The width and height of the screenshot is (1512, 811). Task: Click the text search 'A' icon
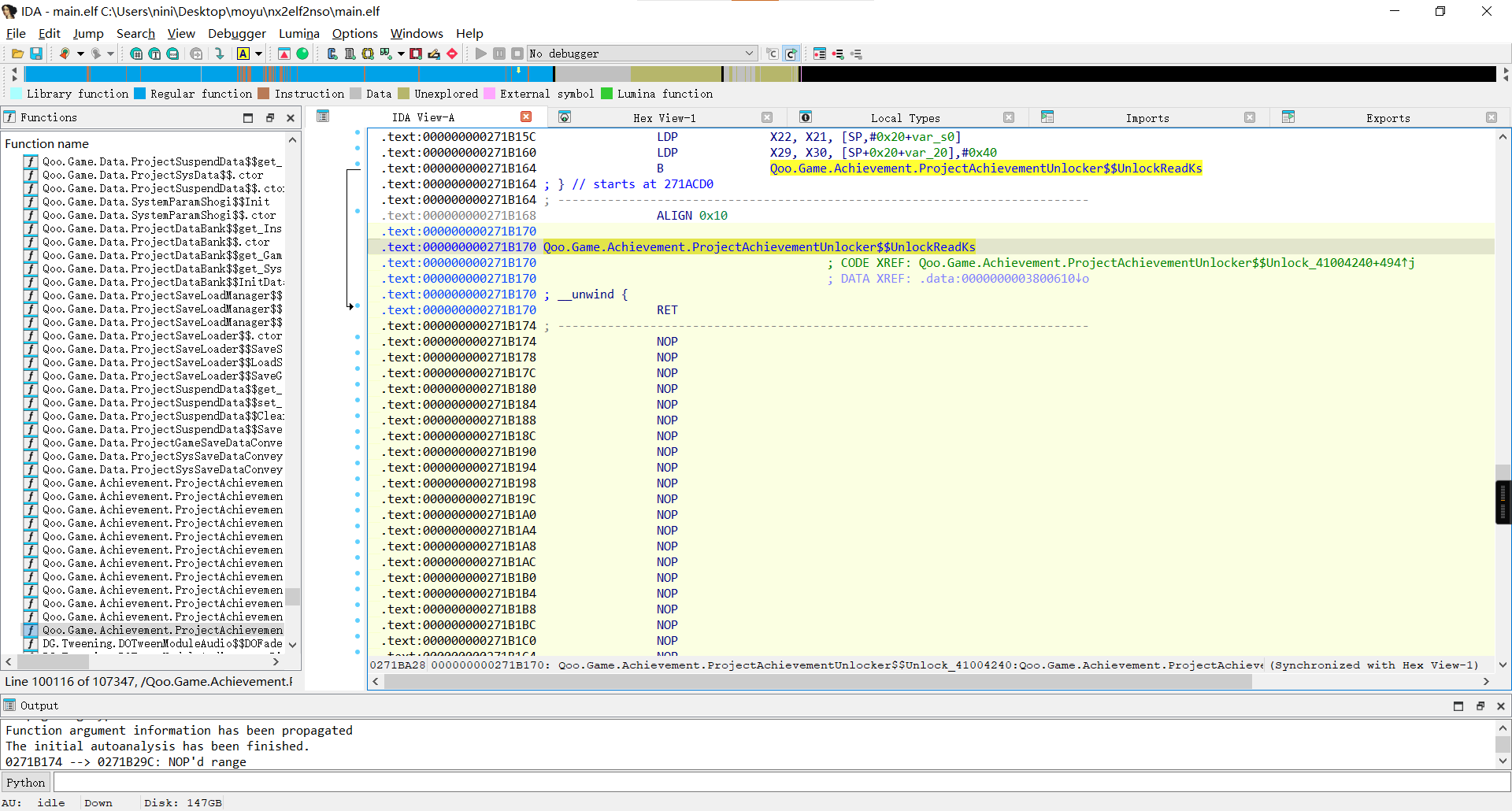coord(243,54)
